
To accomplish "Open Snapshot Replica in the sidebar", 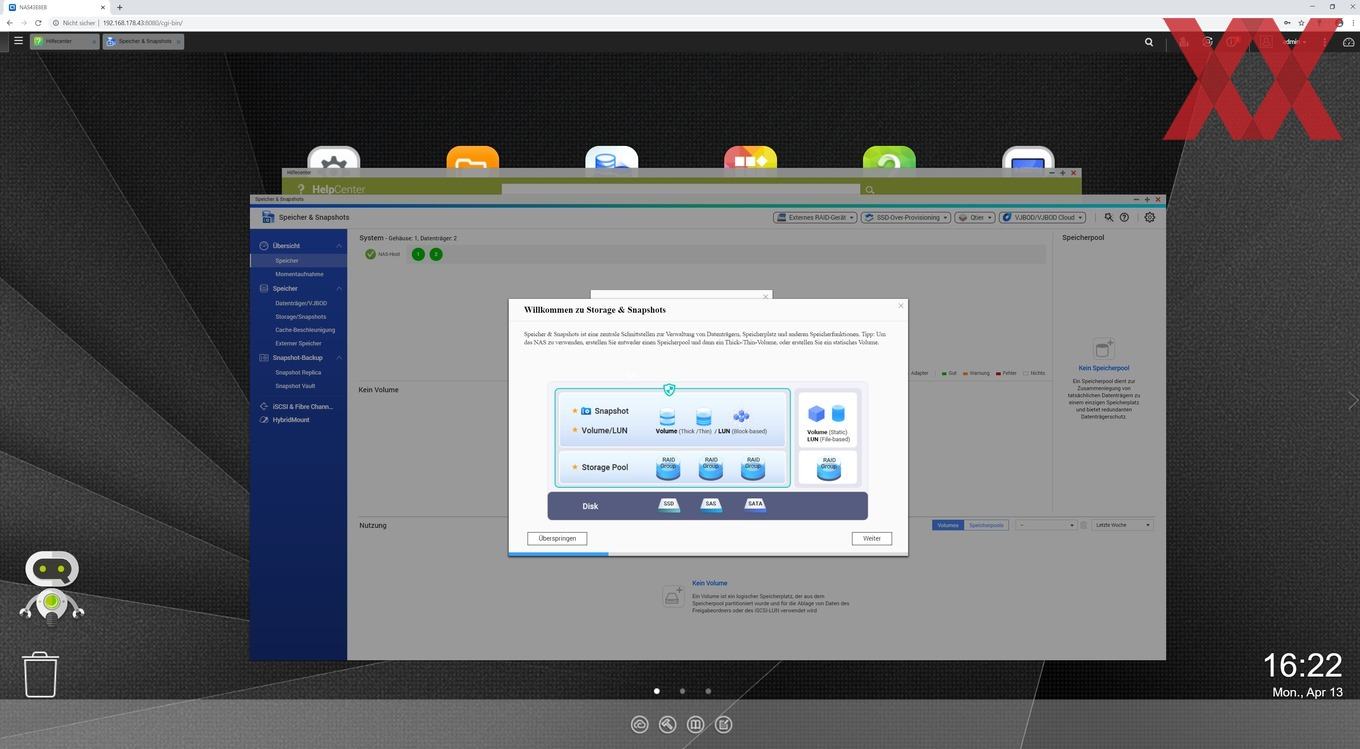I will [x=298, y=372].
